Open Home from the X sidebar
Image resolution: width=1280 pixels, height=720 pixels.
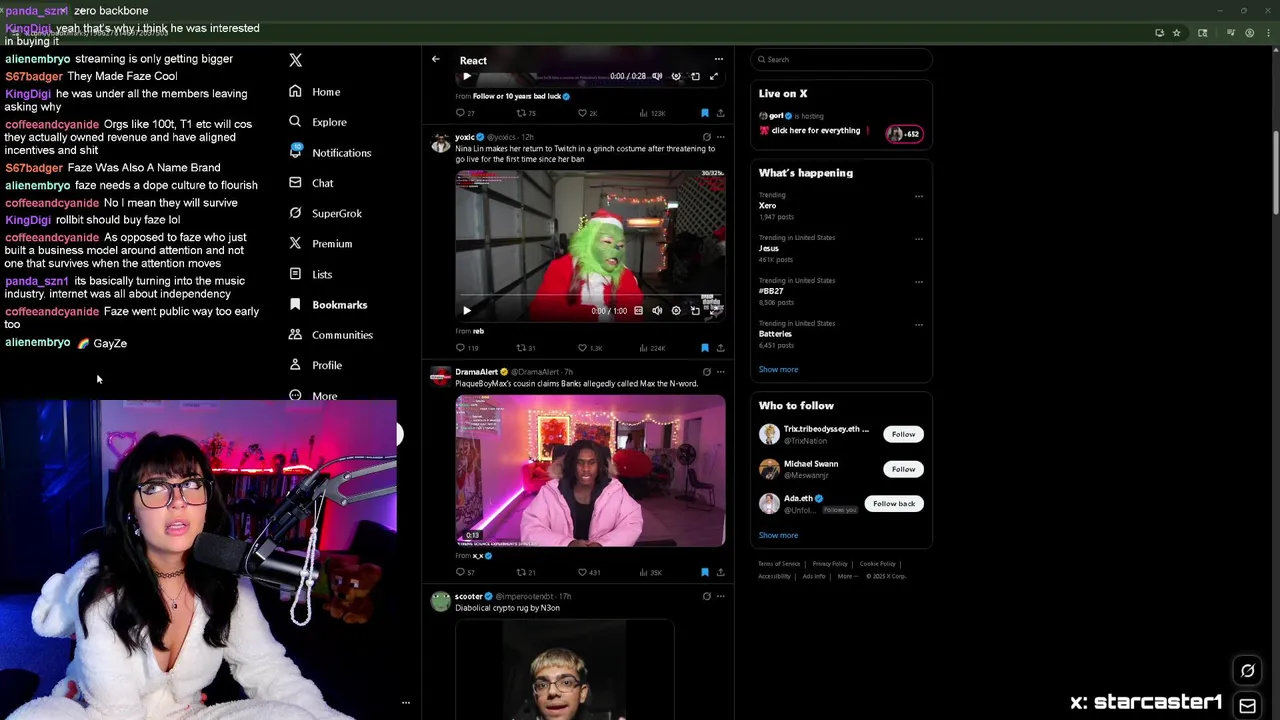click(x=315, y=91)
